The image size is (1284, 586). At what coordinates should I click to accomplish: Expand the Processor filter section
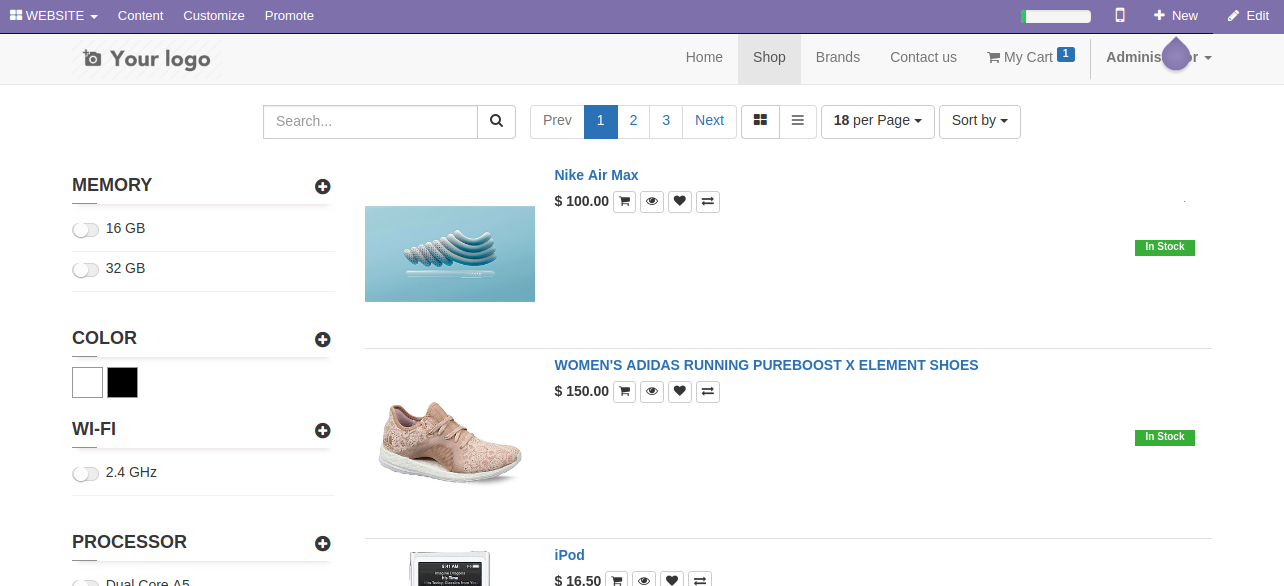[322, 543]
